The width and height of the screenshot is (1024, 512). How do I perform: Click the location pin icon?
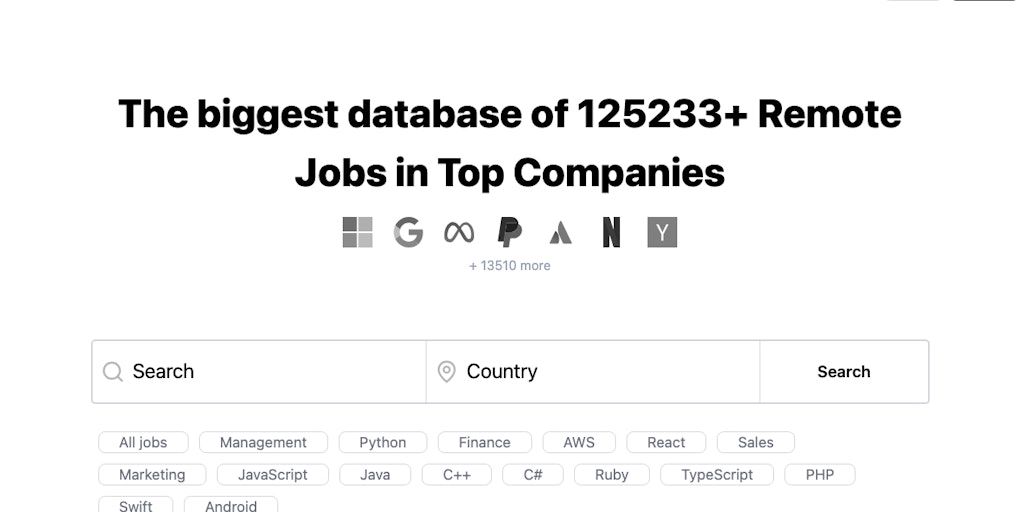pos(447,372)
